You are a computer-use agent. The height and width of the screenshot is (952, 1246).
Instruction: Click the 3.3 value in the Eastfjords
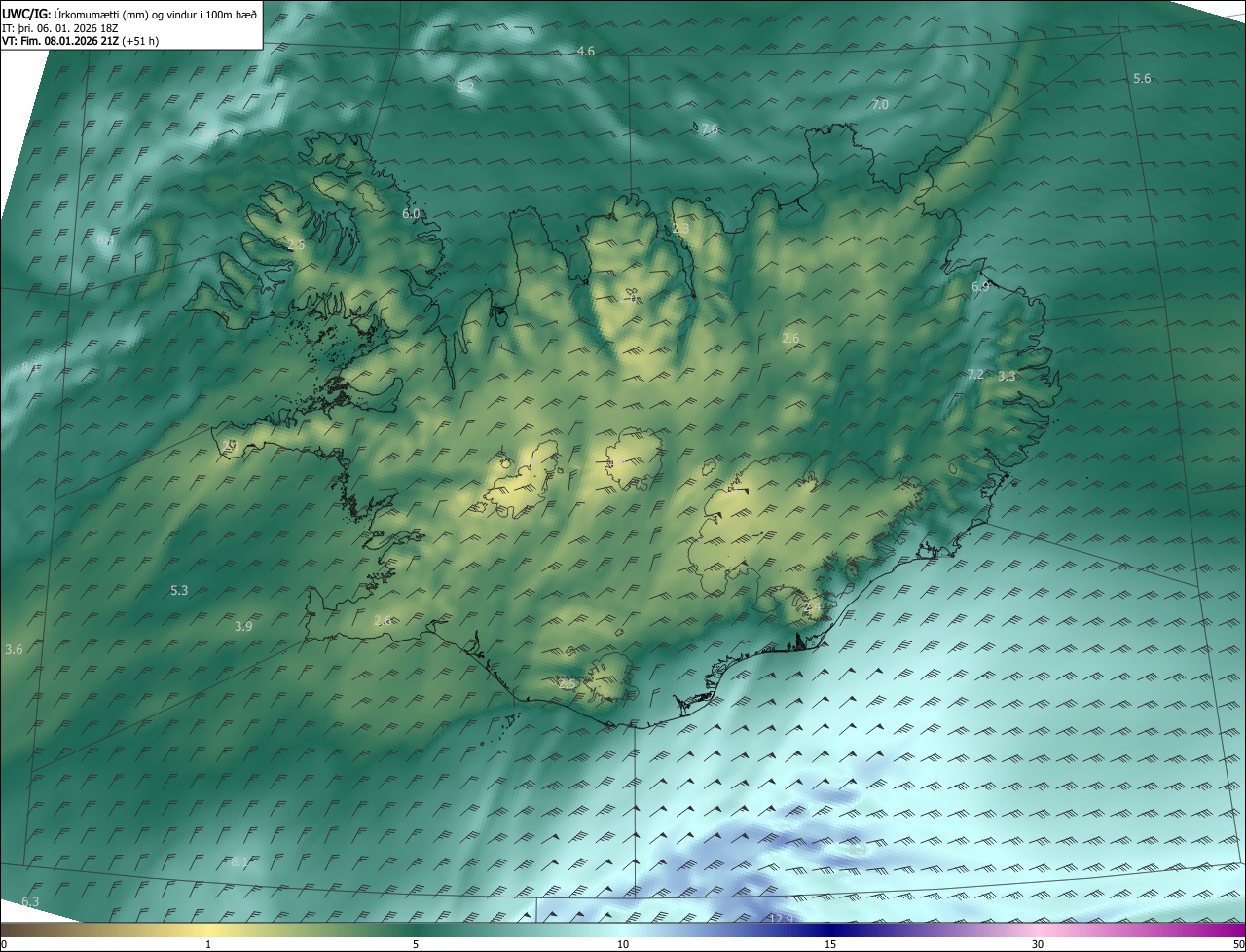pos(1007,376)
